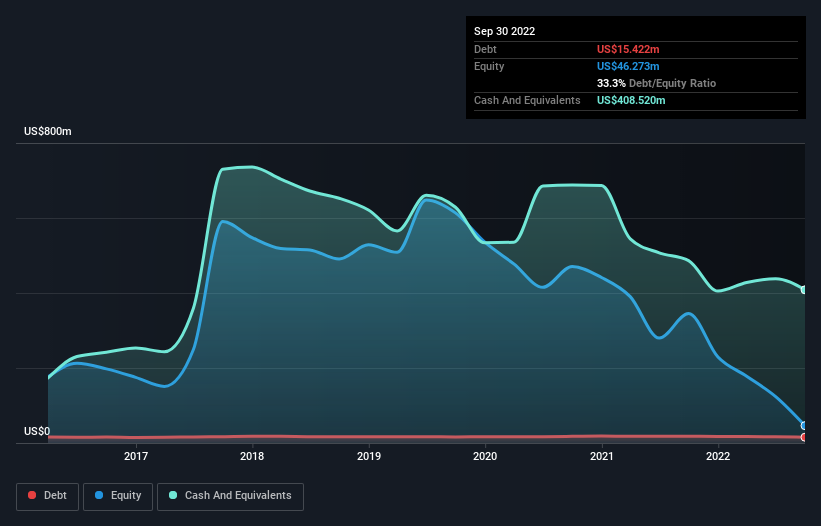Click the US$0 y-axis label

(37, 431)
